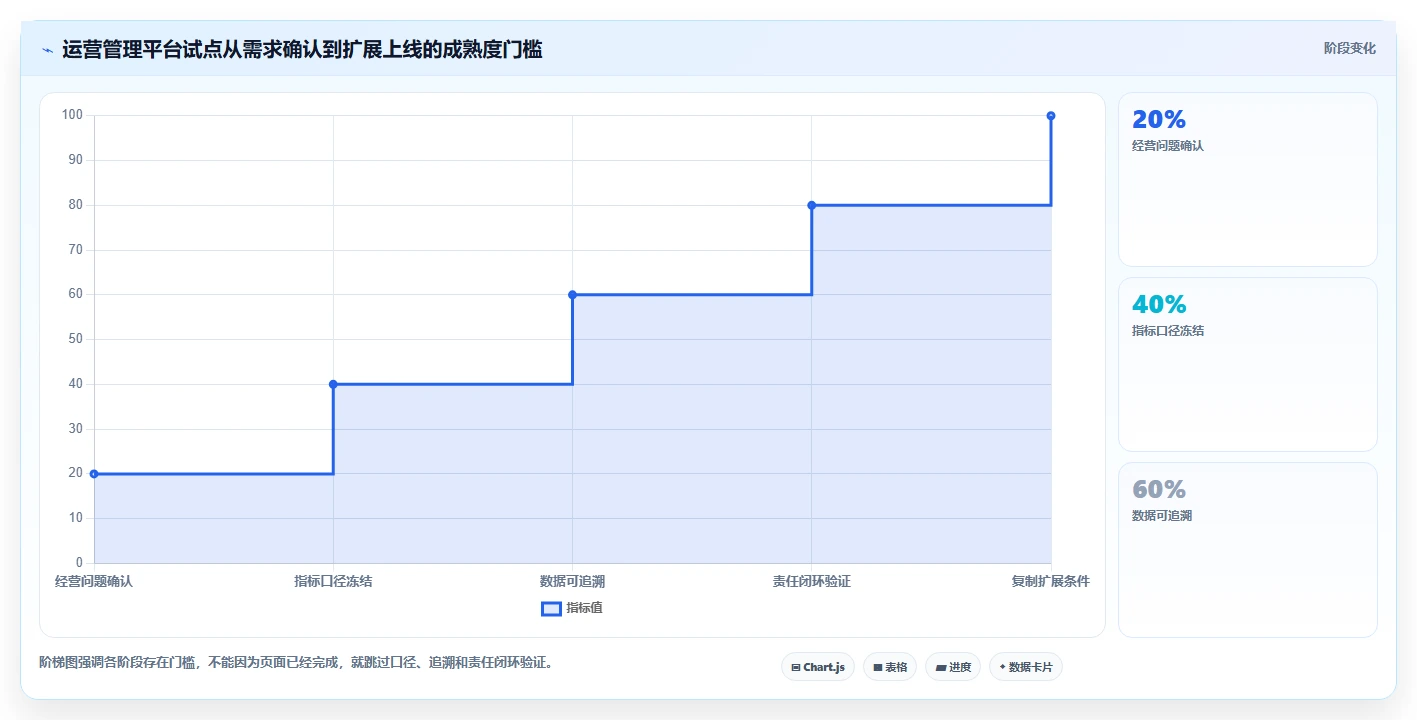Viewport: 1417px width, 720px height.
Task: Select the 进度 tag
Action: (x=952, y=667)
